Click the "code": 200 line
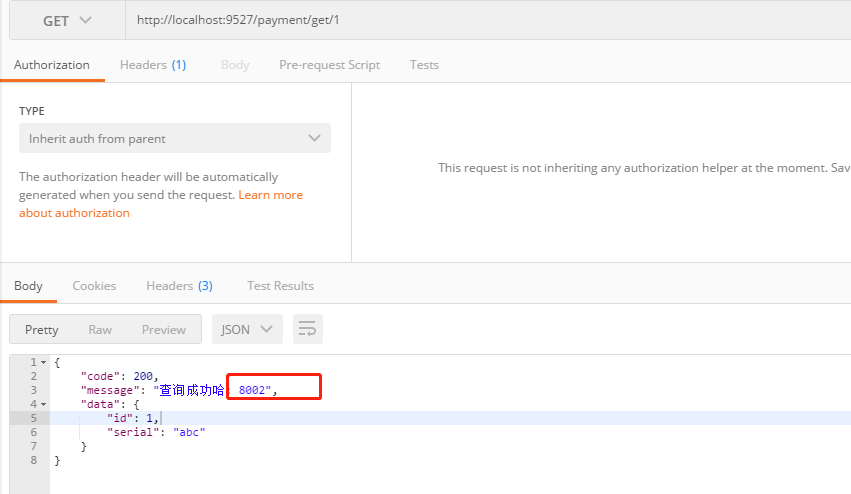 tap(119, 376)
